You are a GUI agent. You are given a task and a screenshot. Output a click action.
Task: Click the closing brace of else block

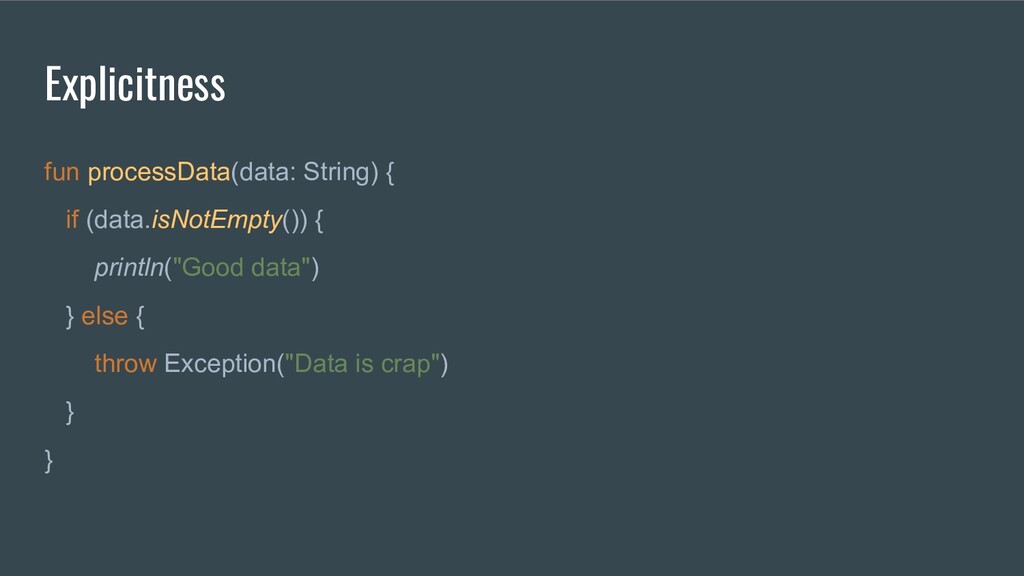coord(70,412)
